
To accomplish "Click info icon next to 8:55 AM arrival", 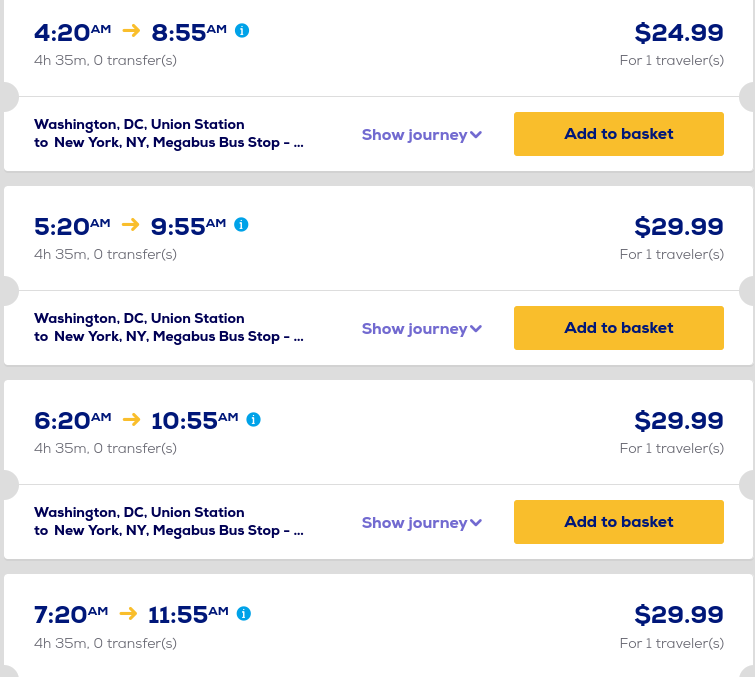I will coord(242,31).
